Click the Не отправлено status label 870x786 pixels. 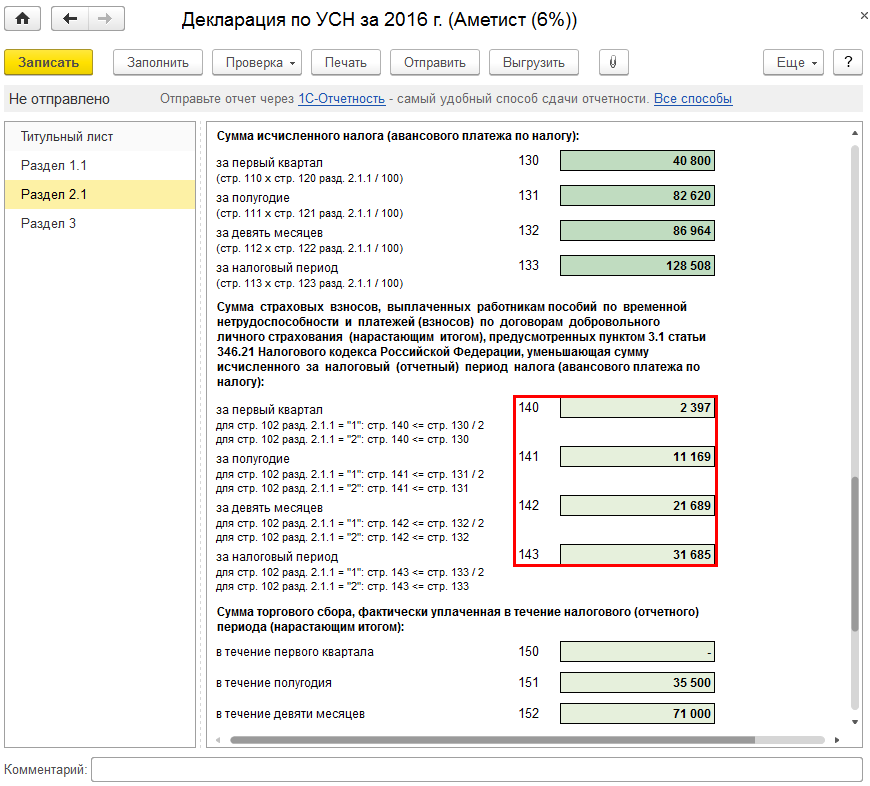[59, 99]
